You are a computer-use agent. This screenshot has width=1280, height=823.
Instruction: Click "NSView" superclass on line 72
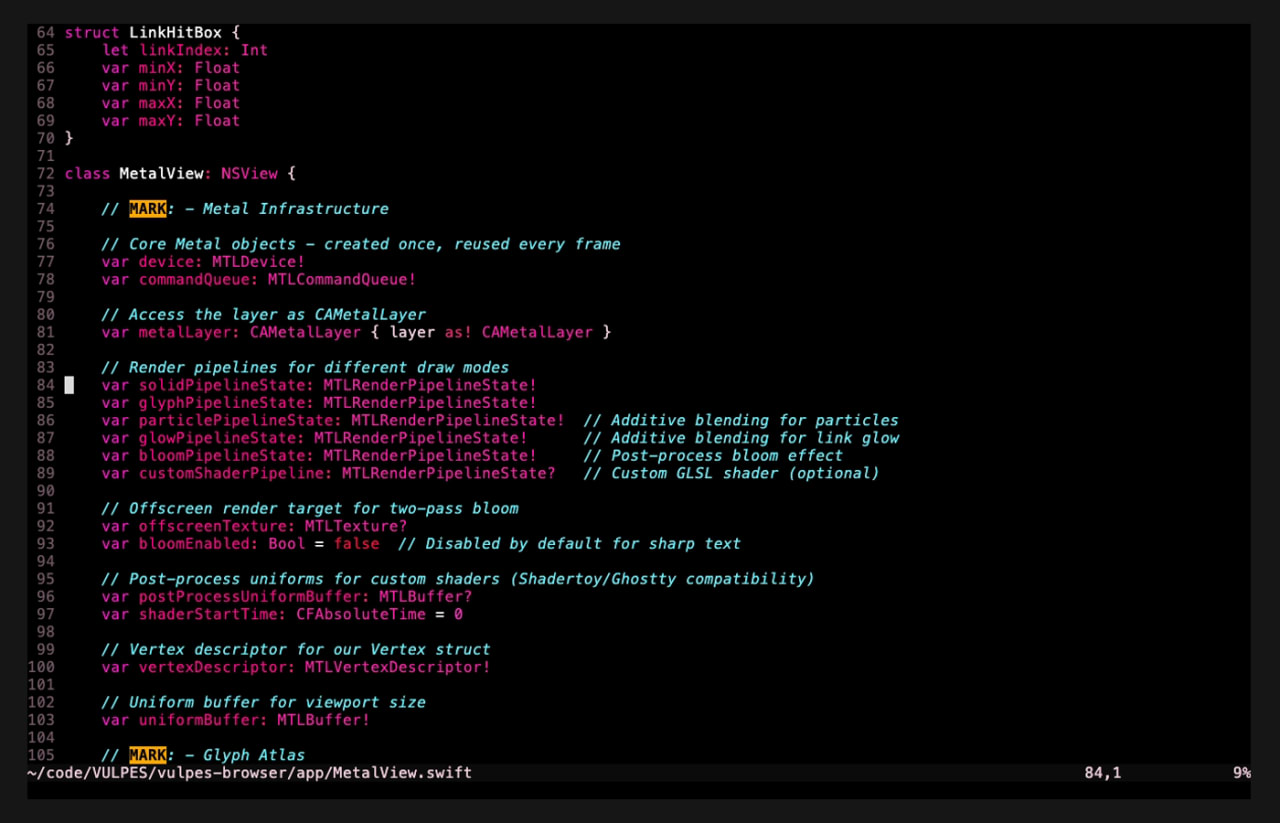coord(249,174)
